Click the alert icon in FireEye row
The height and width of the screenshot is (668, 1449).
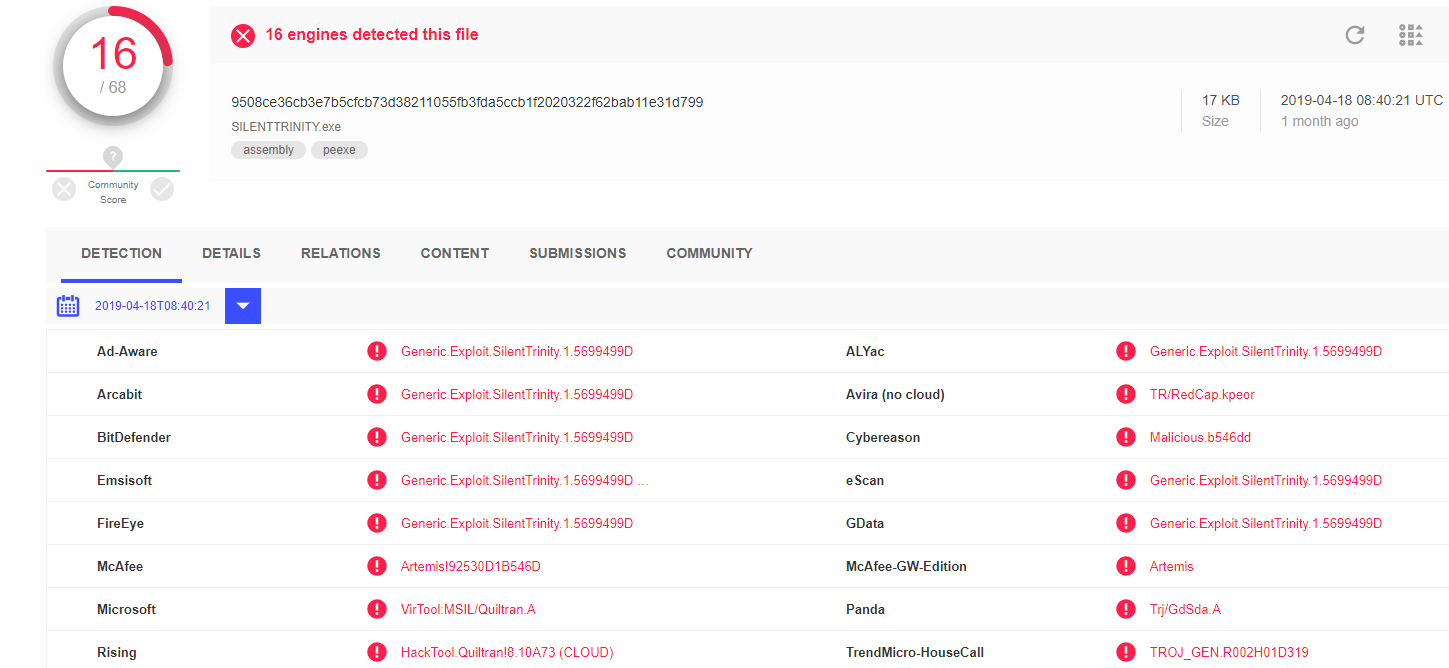(x=377, y=523)
